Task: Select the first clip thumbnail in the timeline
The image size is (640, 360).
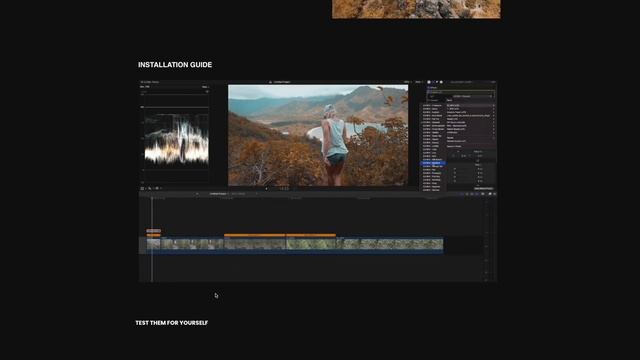Action: pyautogui.click(x=153, y=244)
